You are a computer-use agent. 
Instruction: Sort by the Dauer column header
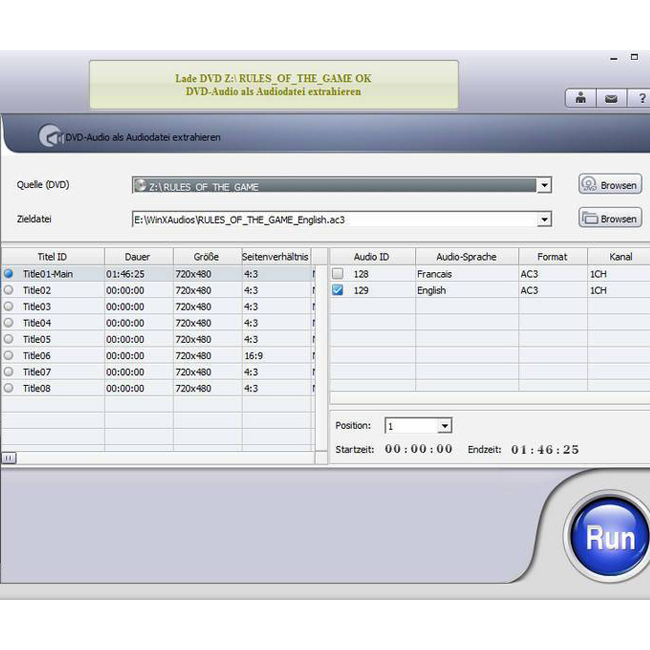point(138,257)
